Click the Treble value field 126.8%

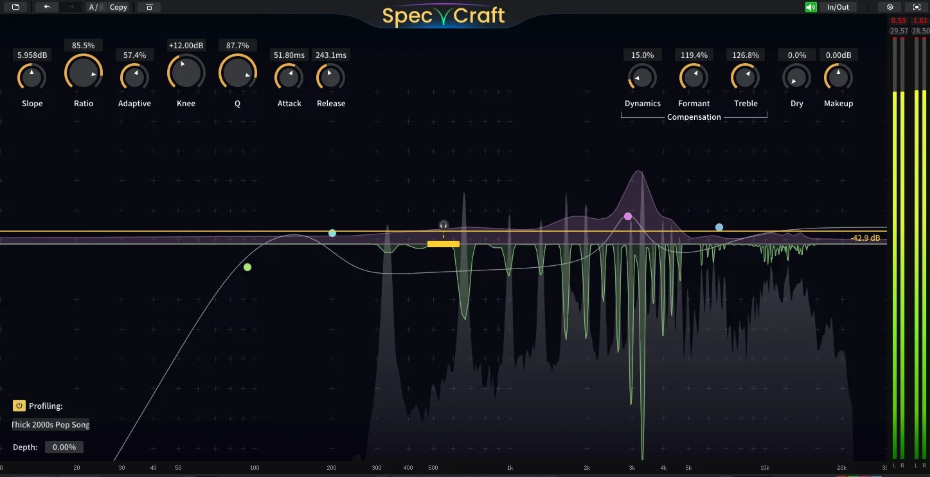(746, 55)
